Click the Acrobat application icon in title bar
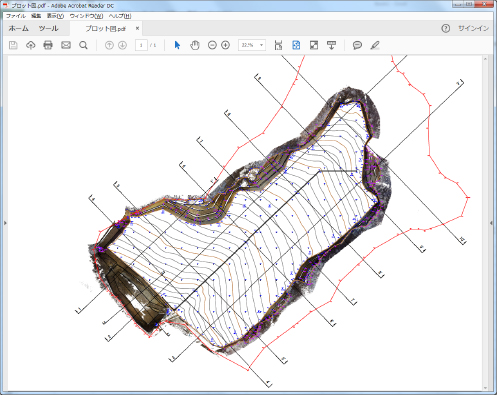This screenshot has width=497, height=395. (x=5, y=5)
